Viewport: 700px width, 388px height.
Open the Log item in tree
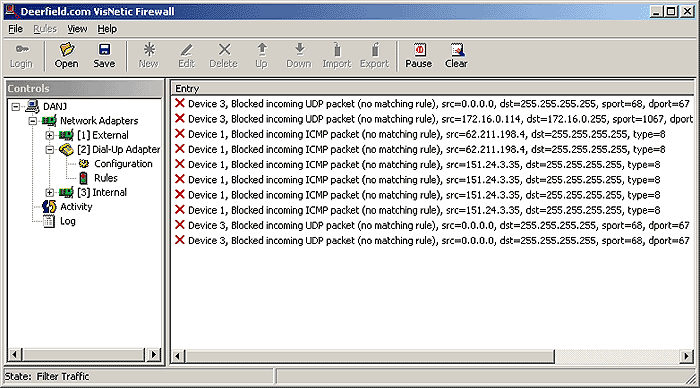coord(67,221)
